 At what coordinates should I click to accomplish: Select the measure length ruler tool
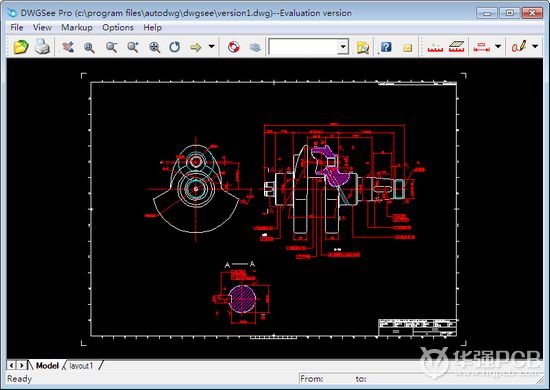tap(435, 47)
